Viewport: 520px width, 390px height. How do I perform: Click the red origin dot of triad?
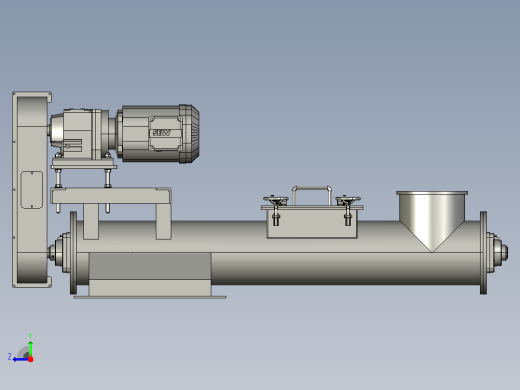[x=31, y=359]
